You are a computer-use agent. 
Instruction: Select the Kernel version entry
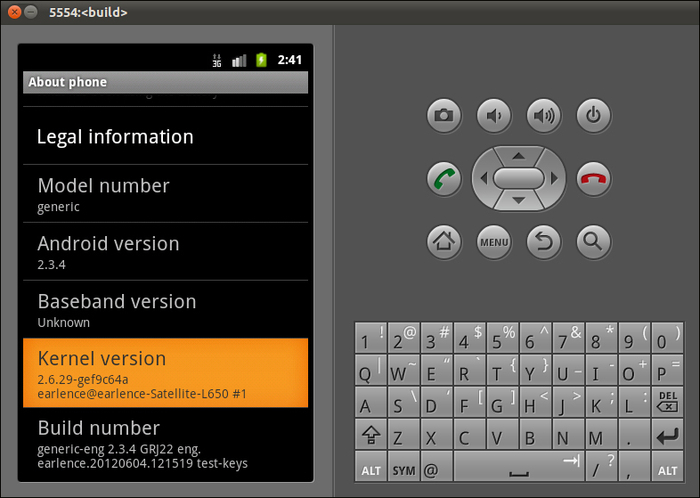(165, 373)
